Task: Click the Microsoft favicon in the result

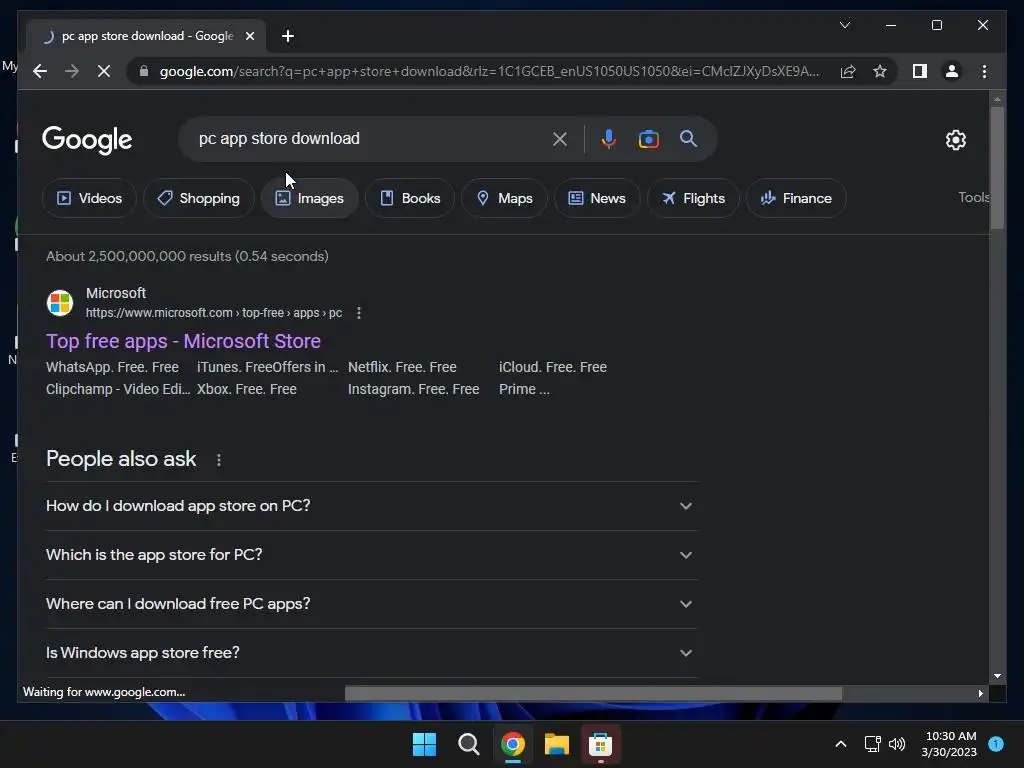Action: 59,303
